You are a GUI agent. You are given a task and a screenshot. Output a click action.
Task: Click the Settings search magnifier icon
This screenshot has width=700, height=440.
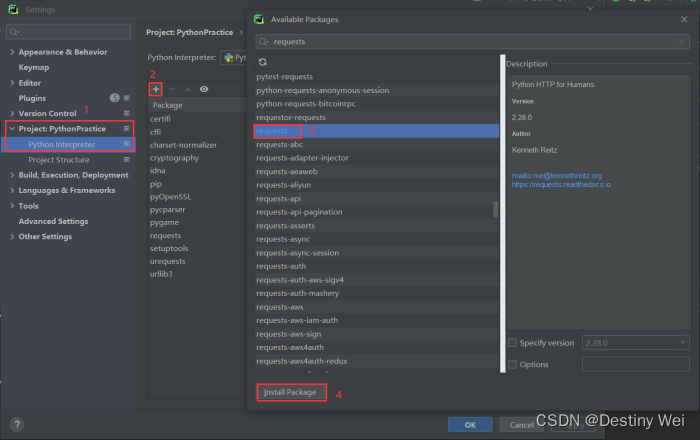point(14,32)
